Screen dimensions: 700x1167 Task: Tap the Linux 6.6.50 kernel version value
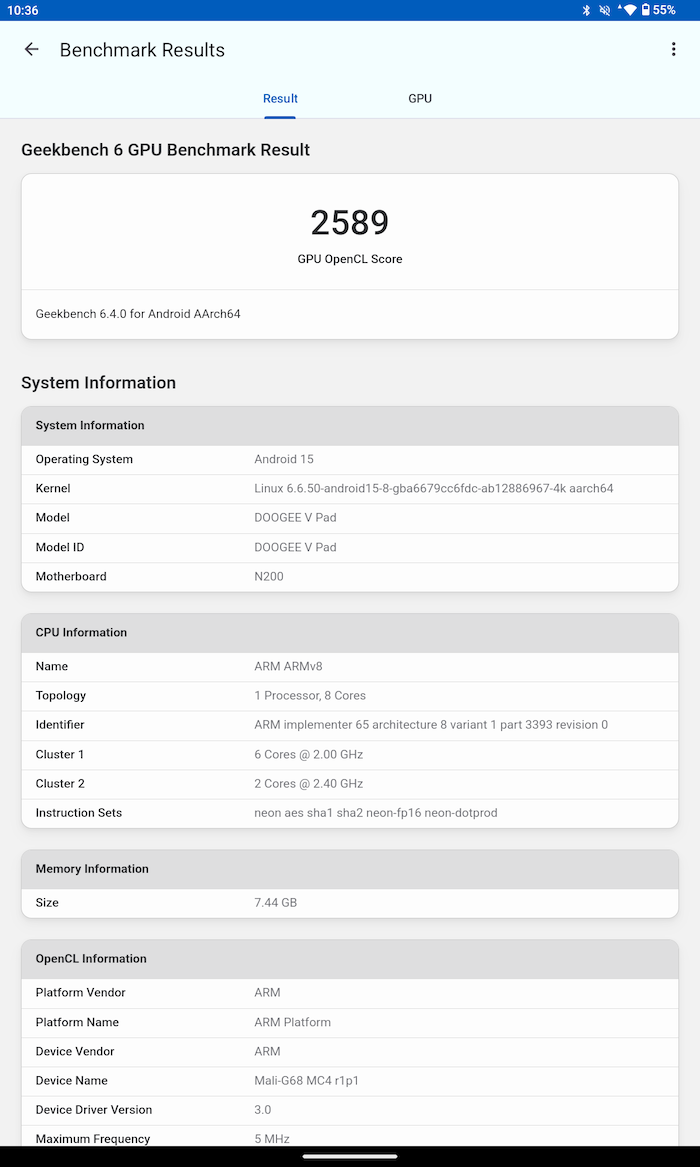434,489
